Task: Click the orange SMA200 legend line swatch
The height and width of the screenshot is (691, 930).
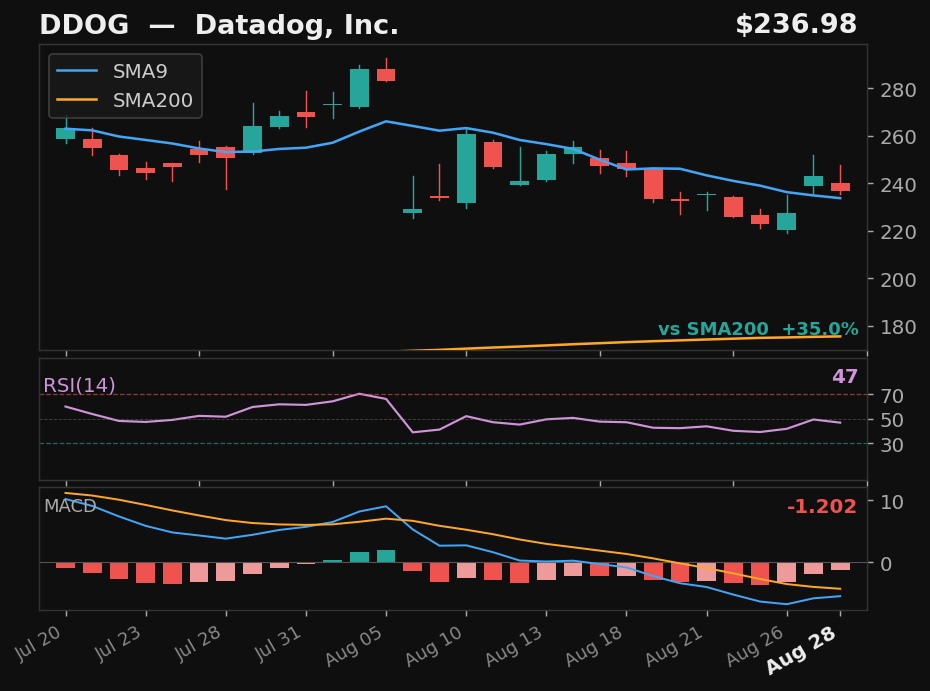Action: coord(77,100)
